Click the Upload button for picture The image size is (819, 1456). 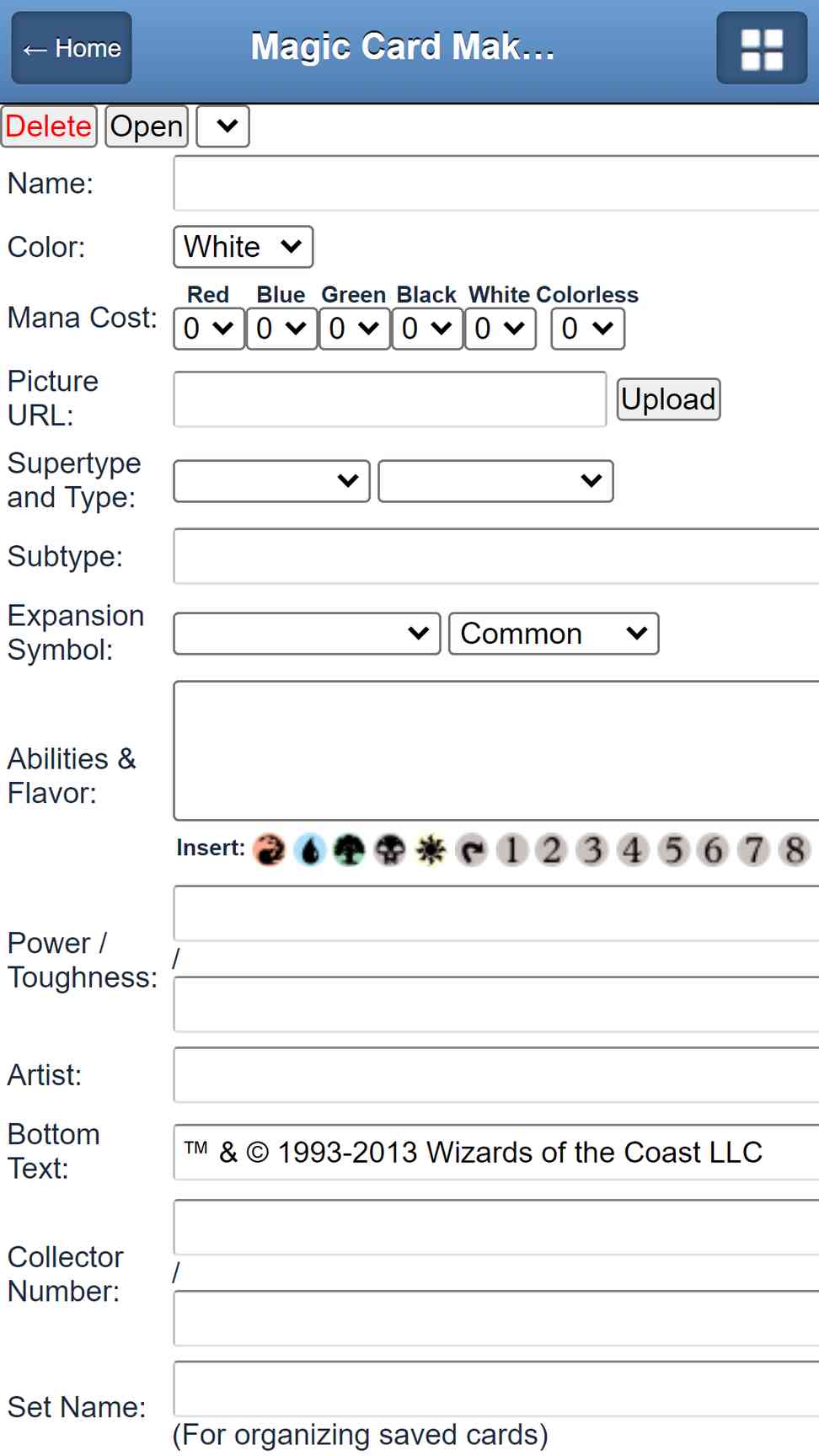[x=668, y=399]
